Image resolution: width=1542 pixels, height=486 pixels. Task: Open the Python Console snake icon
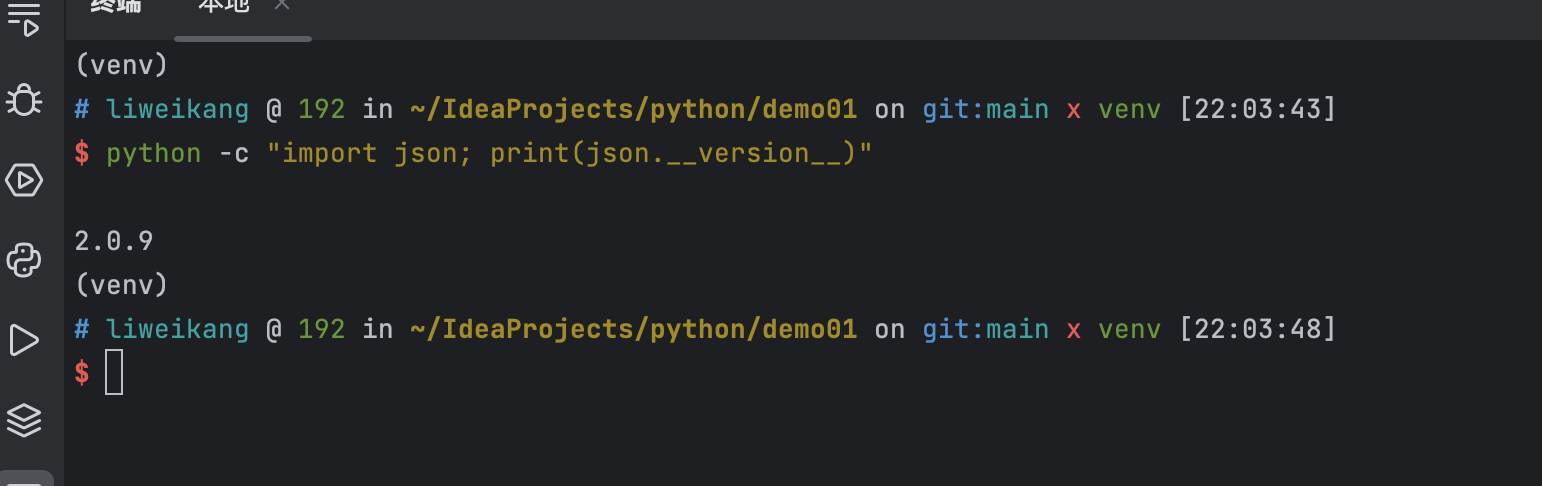click(x=24, y=260)
